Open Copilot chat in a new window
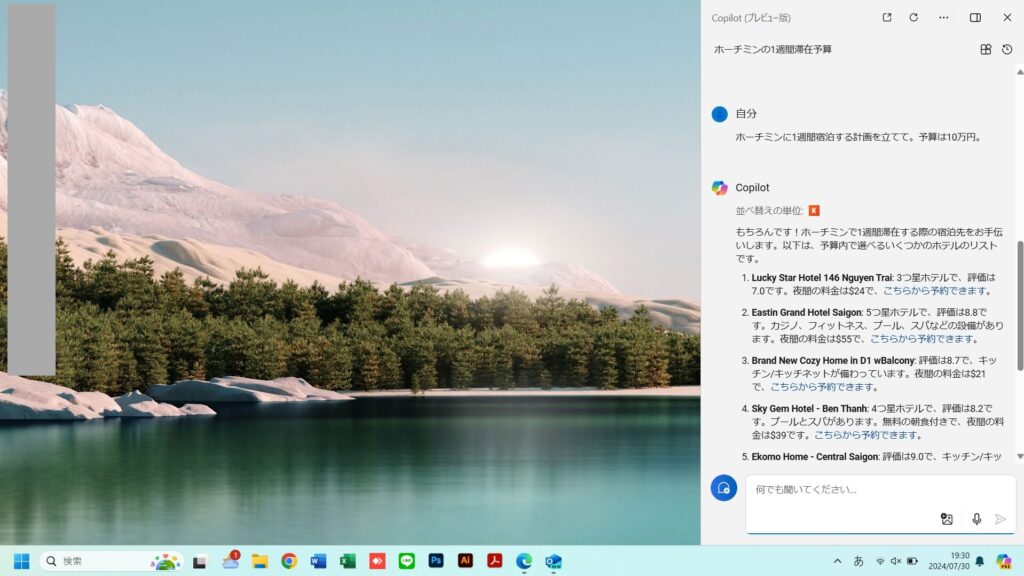1024x576 pixels. (x=887, y=17)
